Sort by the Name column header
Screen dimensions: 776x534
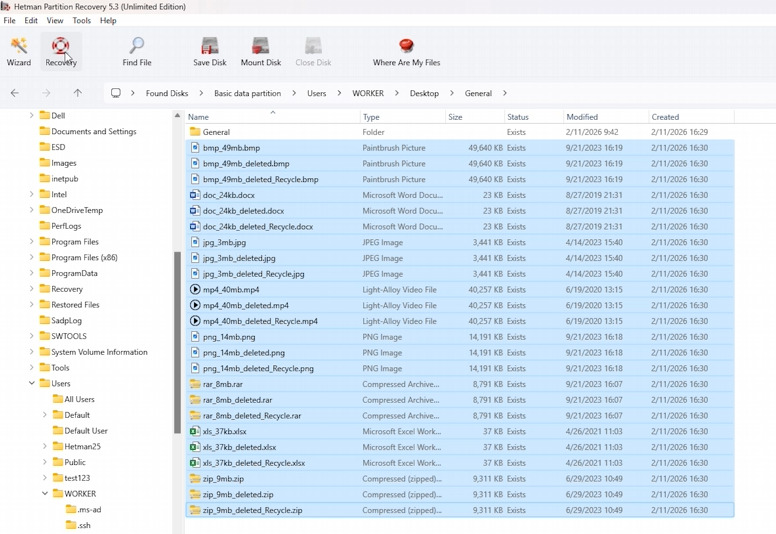coord(273,117)
